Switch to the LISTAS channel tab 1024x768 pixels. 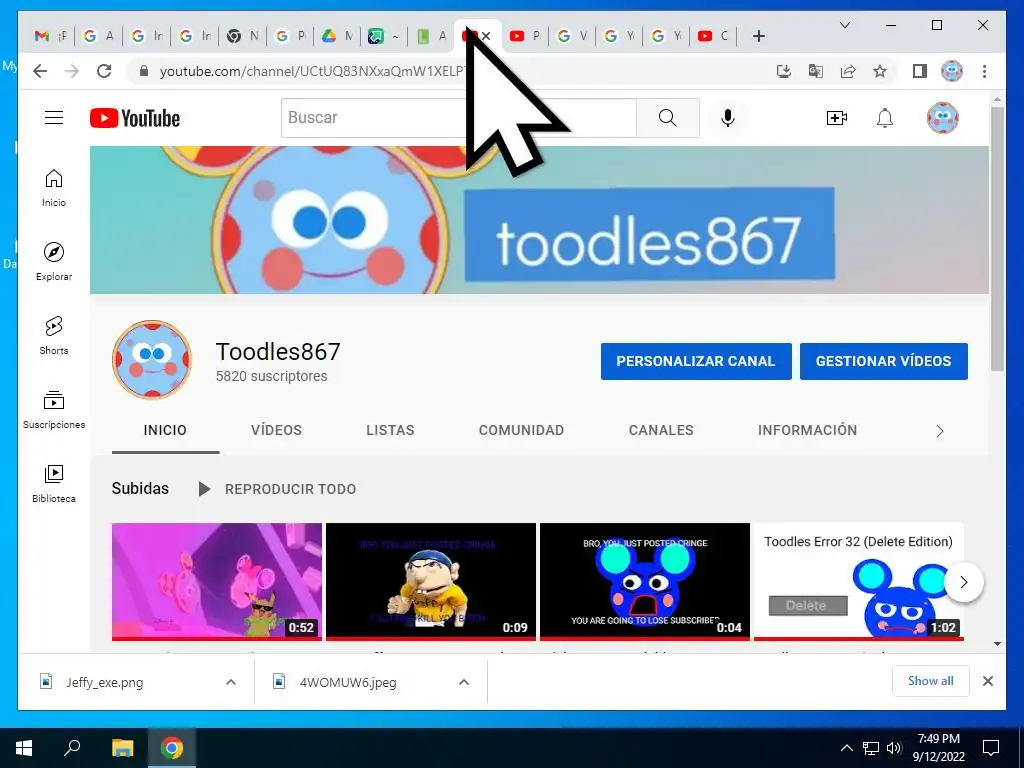[x=390, y=430]
